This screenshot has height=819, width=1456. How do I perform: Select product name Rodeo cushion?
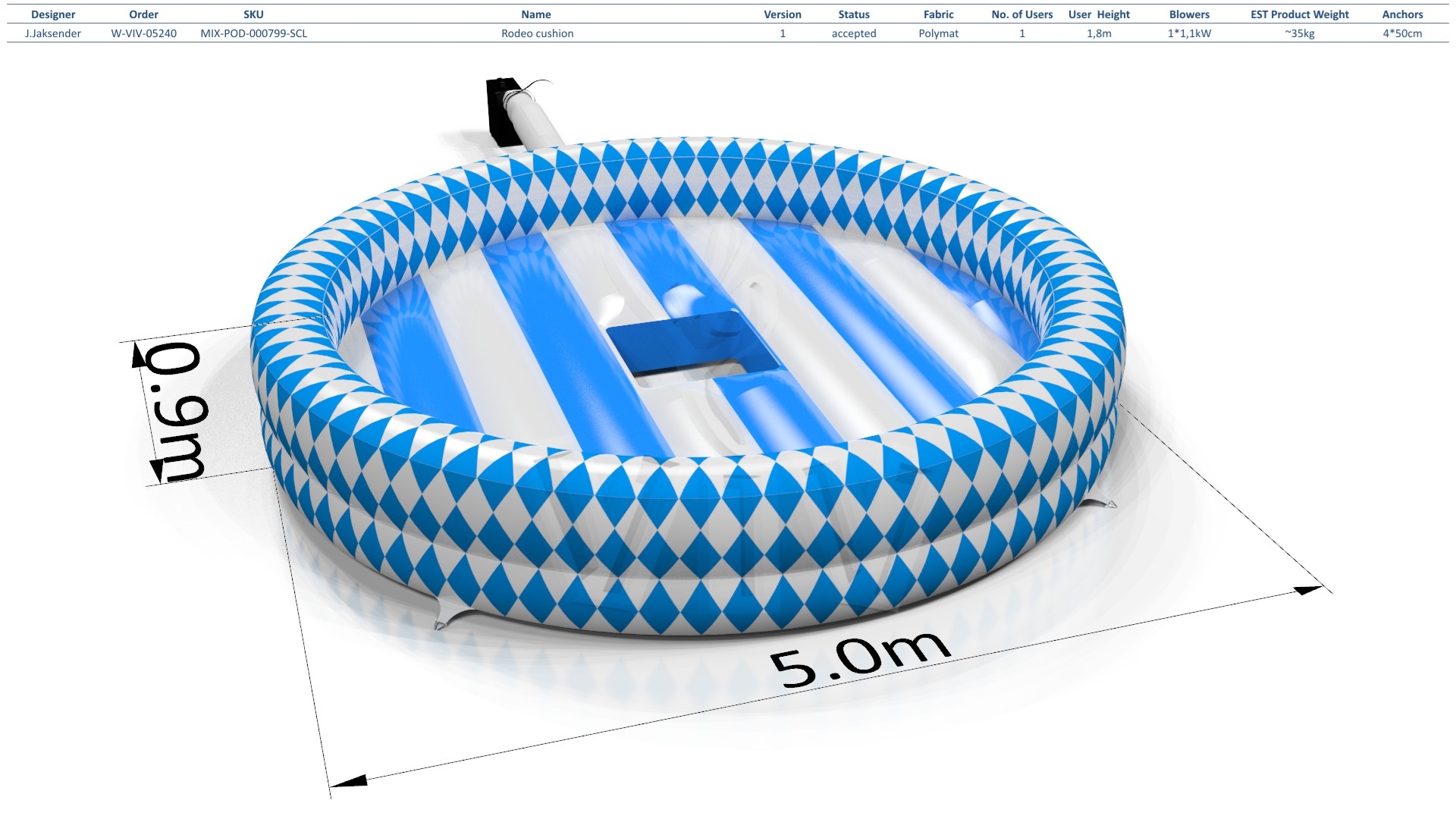[537, 33]
